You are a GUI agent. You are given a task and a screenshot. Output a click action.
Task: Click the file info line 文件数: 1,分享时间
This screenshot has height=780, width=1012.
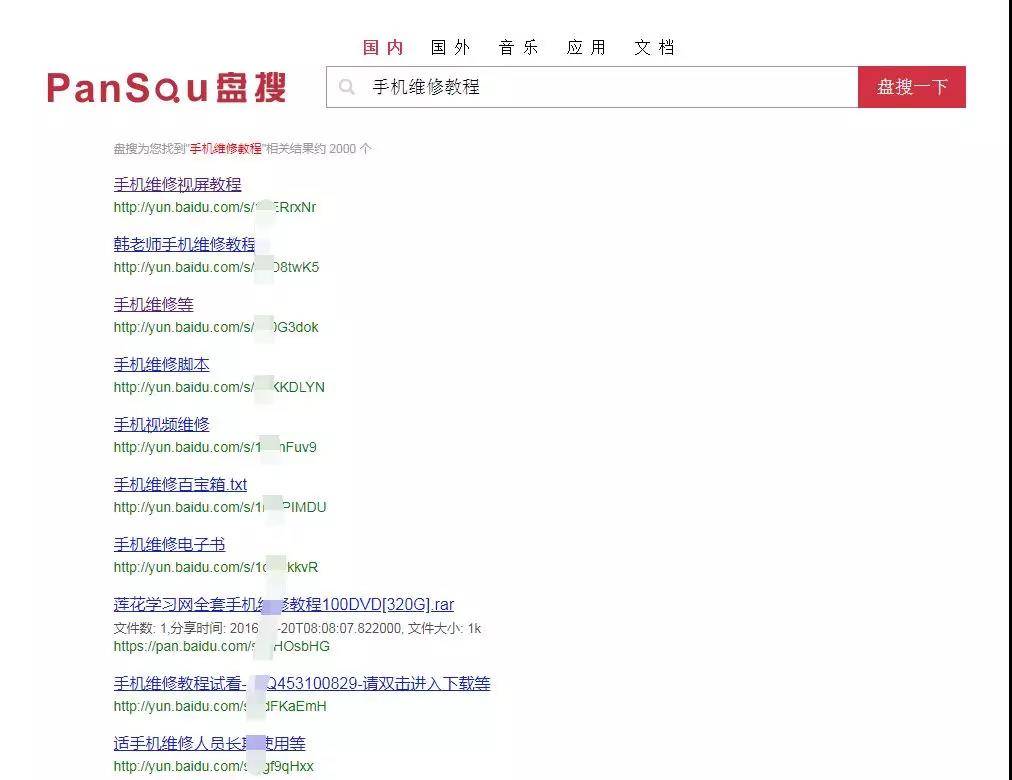point(297,628)
